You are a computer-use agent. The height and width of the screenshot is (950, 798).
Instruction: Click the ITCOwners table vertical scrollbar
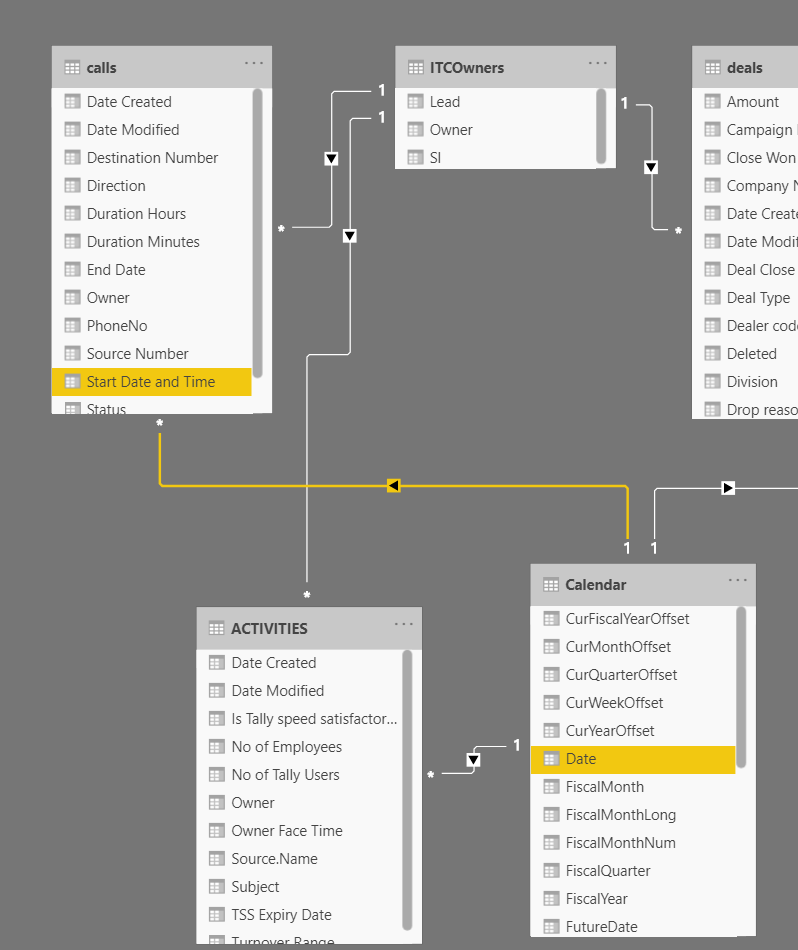click(601, 126)
